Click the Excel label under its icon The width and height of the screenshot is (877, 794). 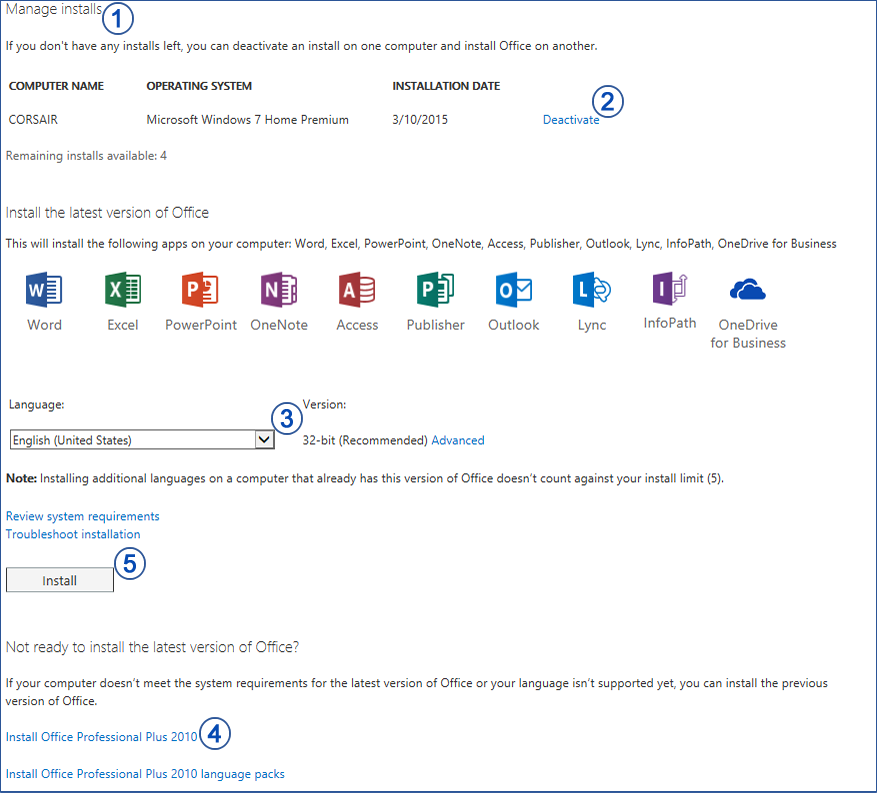coord(122,325)
